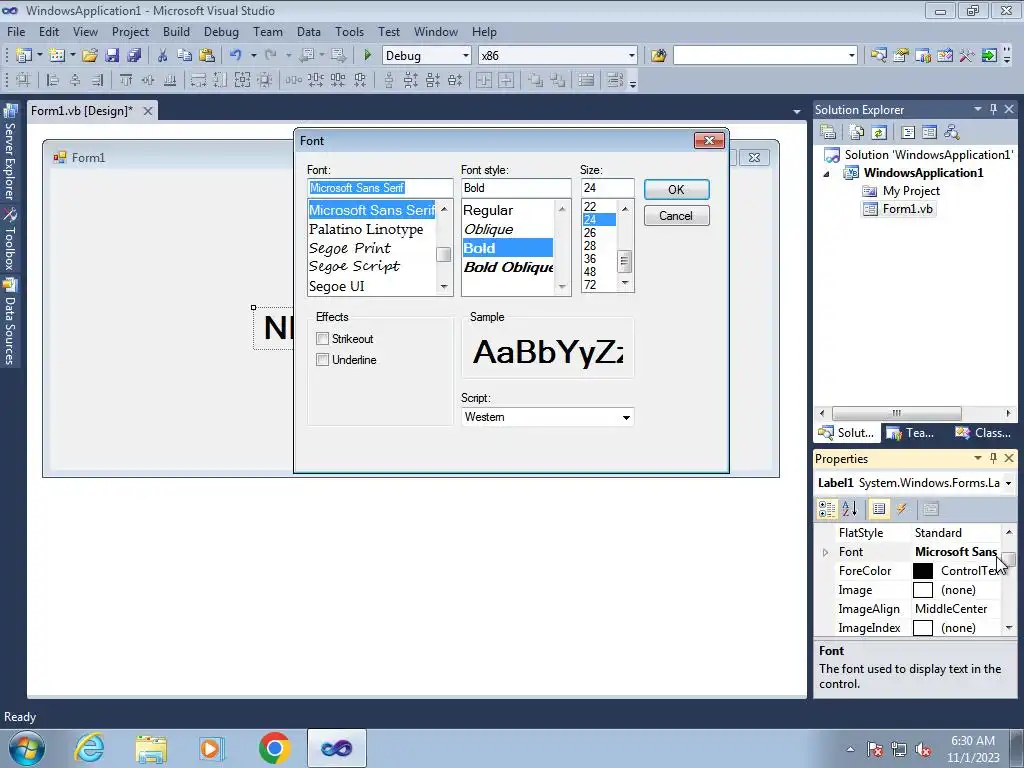1024x768 pixels.
Task: Click OK in the Font dialog
Action: (x=676, y=189)
